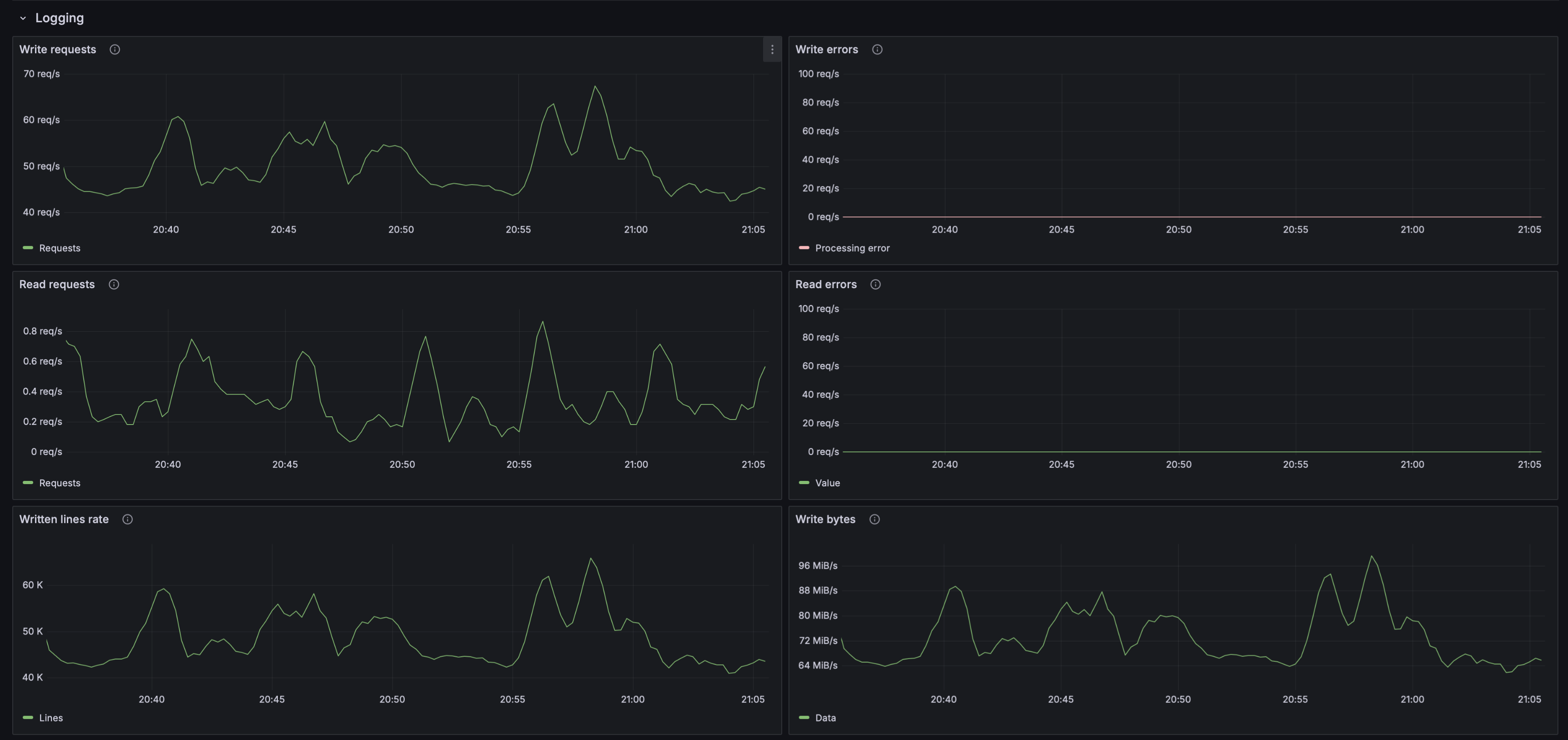Show info for Write errors panel
Viewport: 1568px width, 740px height.
click(877, 49)
